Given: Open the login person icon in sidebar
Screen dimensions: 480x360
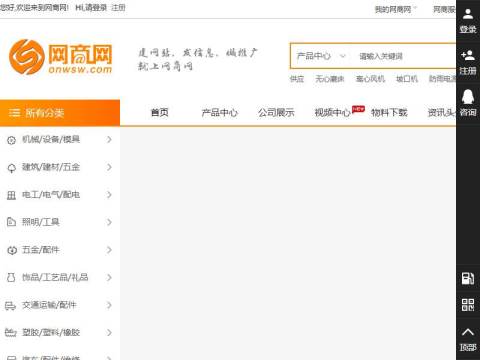Looking at the screenshot, I should (468, 14).
